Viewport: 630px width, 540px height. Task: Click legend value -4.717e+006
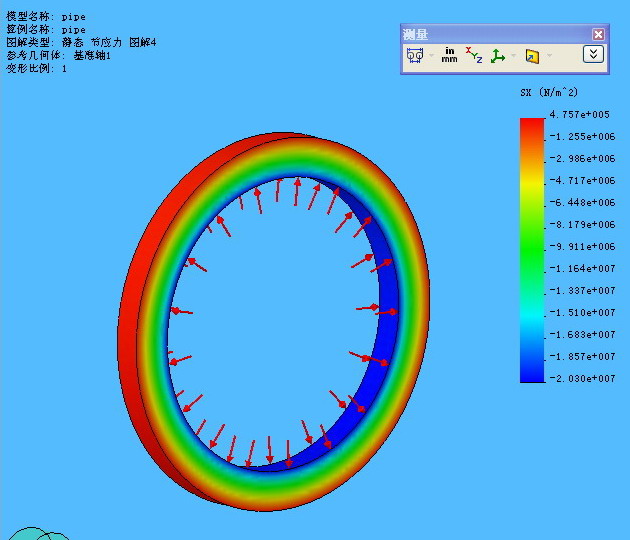(x=582, y=180)
